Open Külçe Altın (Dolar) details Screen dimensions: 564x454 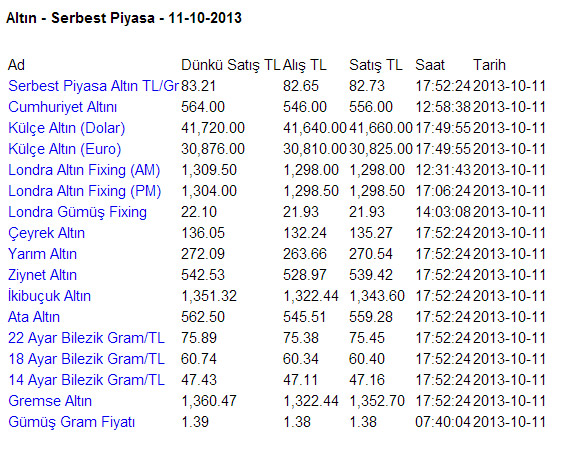pos(67,128)
